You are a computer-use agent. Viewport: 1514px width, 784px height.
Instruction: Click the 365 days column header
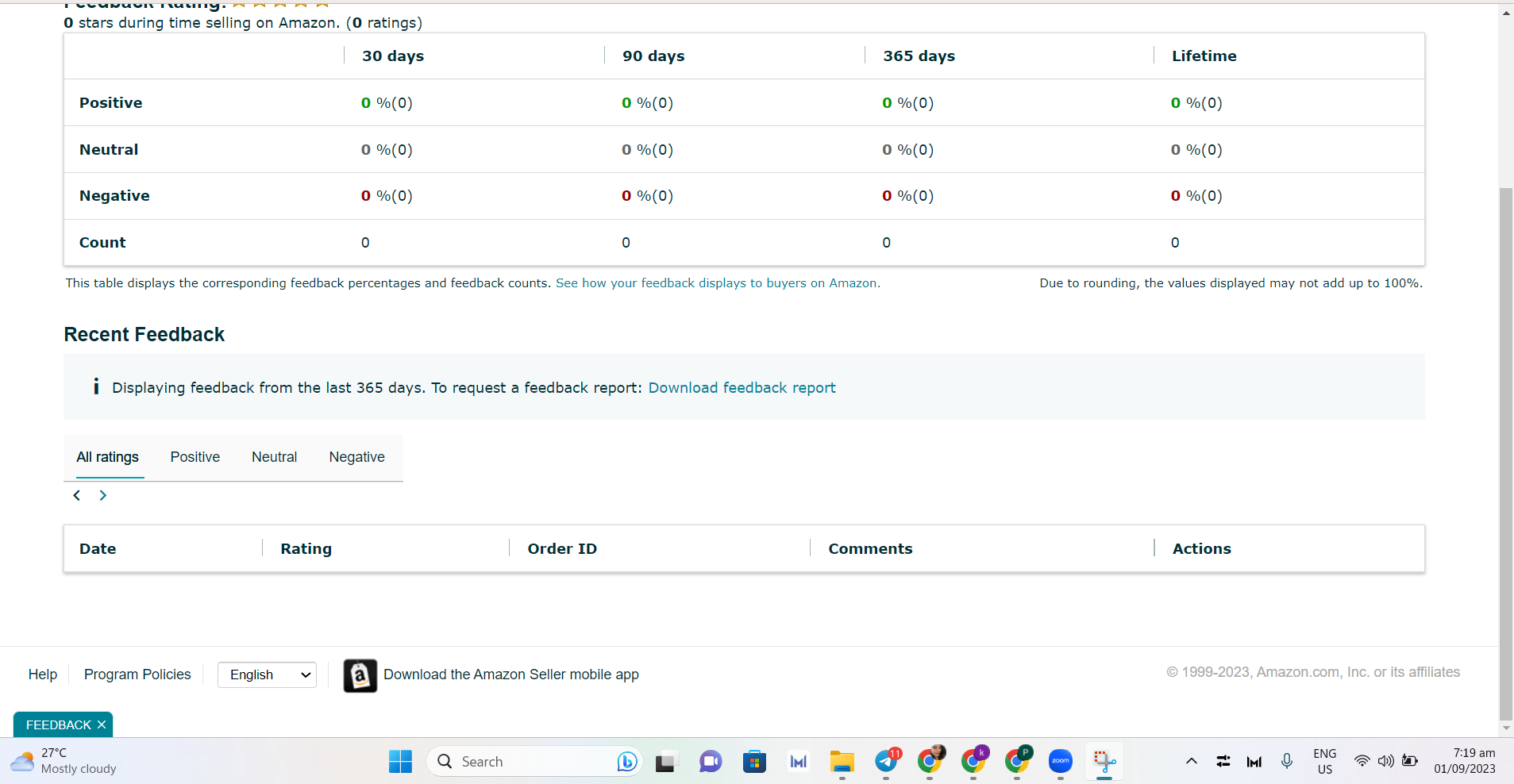pyautogui.click(x=919, y=56)
